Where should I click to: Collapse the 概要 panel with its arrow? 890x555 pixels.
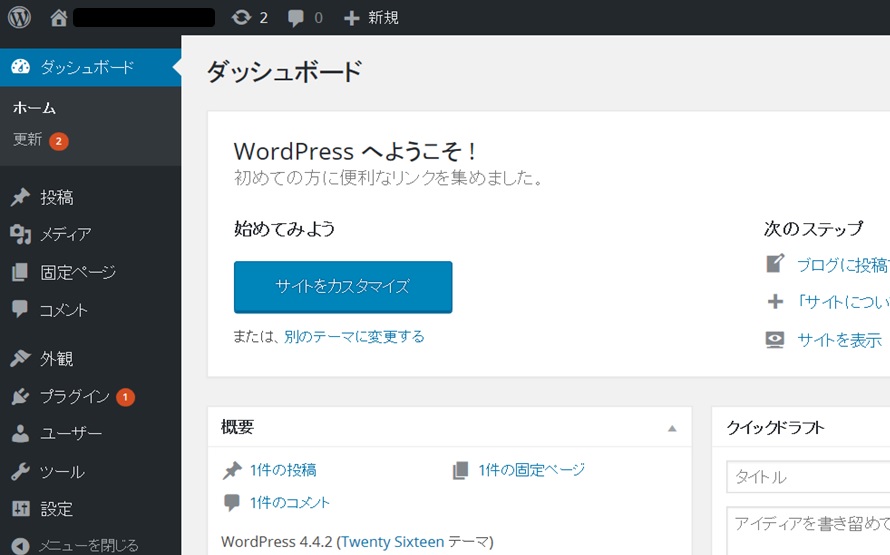tap(672, 428)
